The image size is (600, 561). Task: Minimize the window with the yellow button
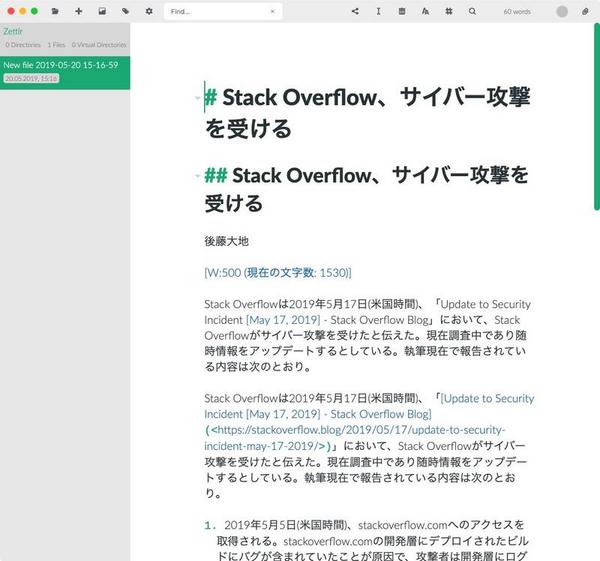pos(23,11)
